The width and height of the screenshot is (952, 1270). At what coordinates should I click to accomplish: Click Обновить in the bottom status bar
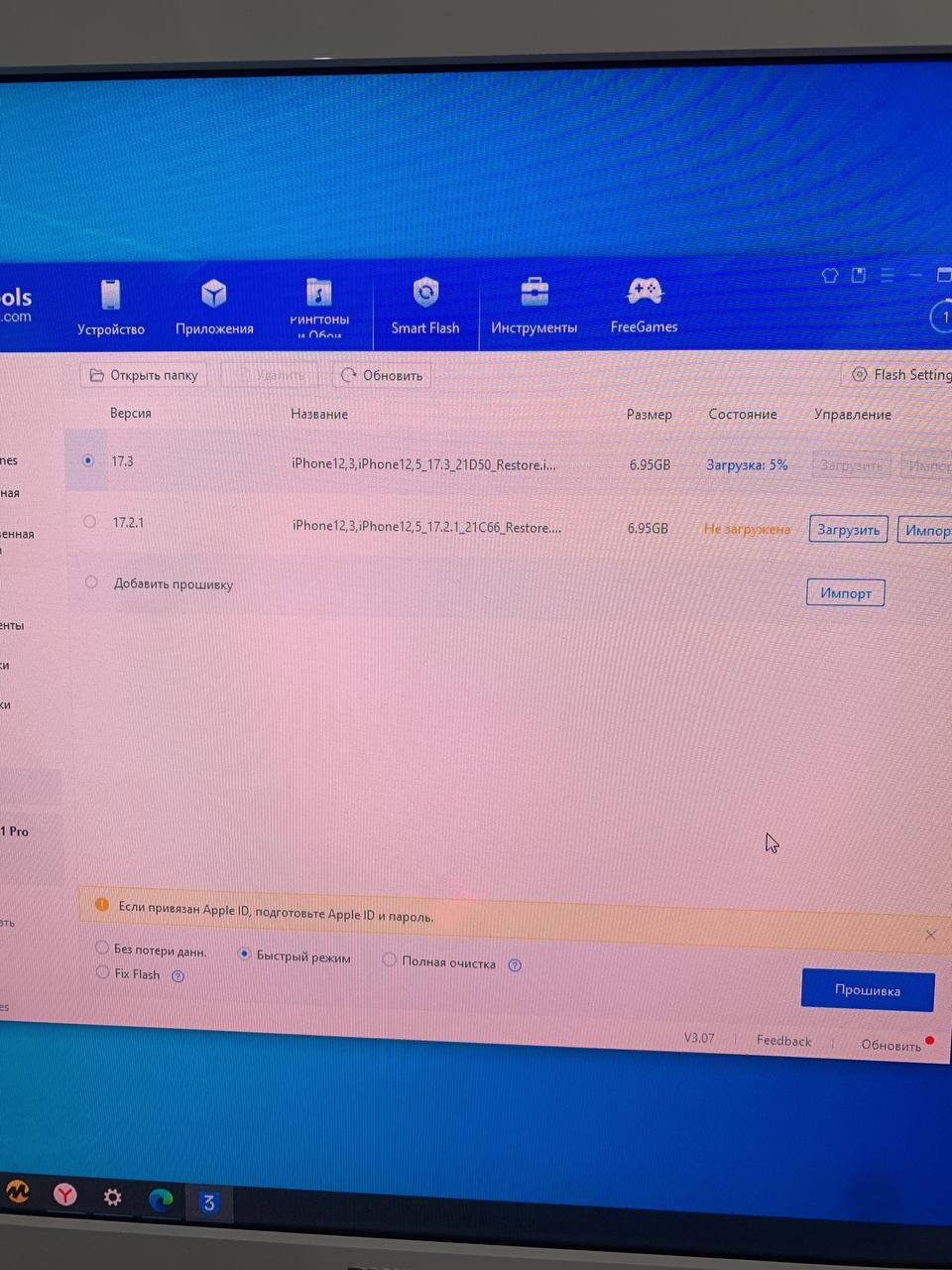tap(891, 1045)
